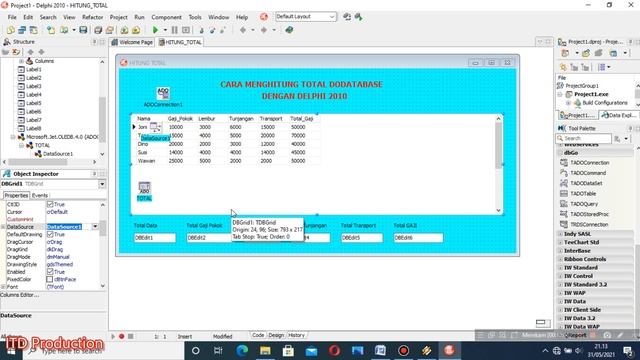640x360 pixels.
Task: Toggle the DefaultDrawing True checkbox
Action: pyautogui.click(x=50, y=234)
